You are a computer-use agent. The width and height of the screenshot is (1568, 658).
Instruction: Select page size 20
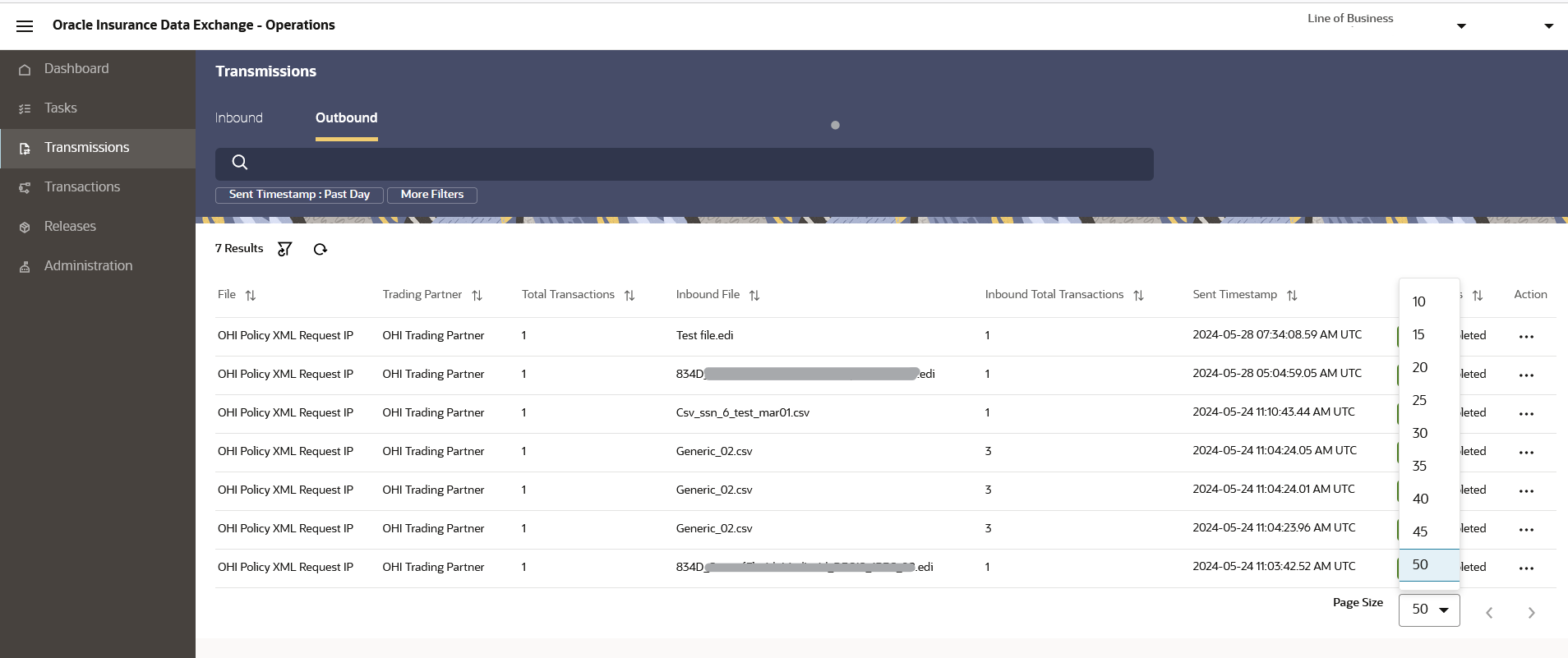[1429, 368]
